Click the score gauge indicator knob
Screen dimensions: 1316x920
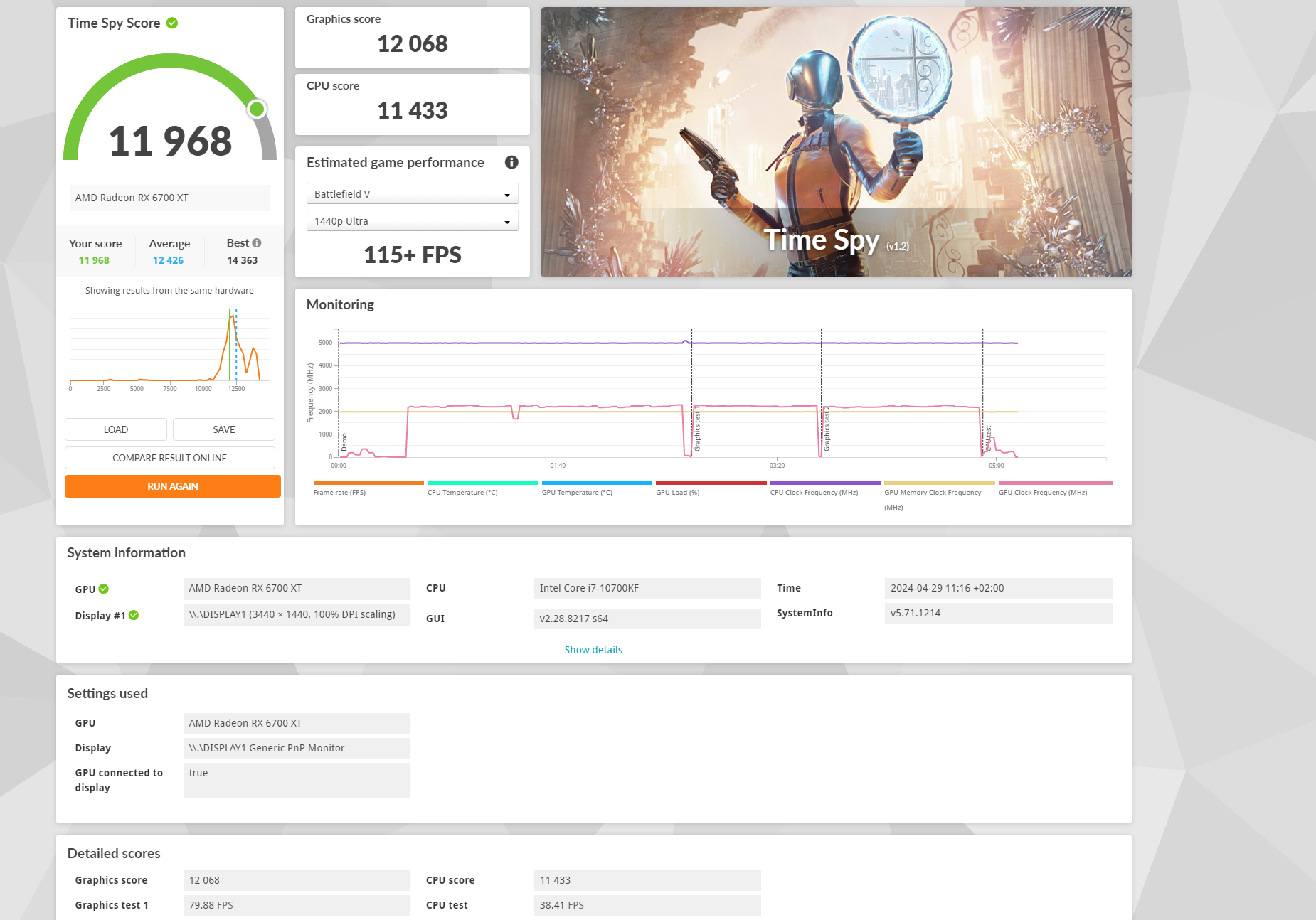pyautogui.click(x=257, y=109)
